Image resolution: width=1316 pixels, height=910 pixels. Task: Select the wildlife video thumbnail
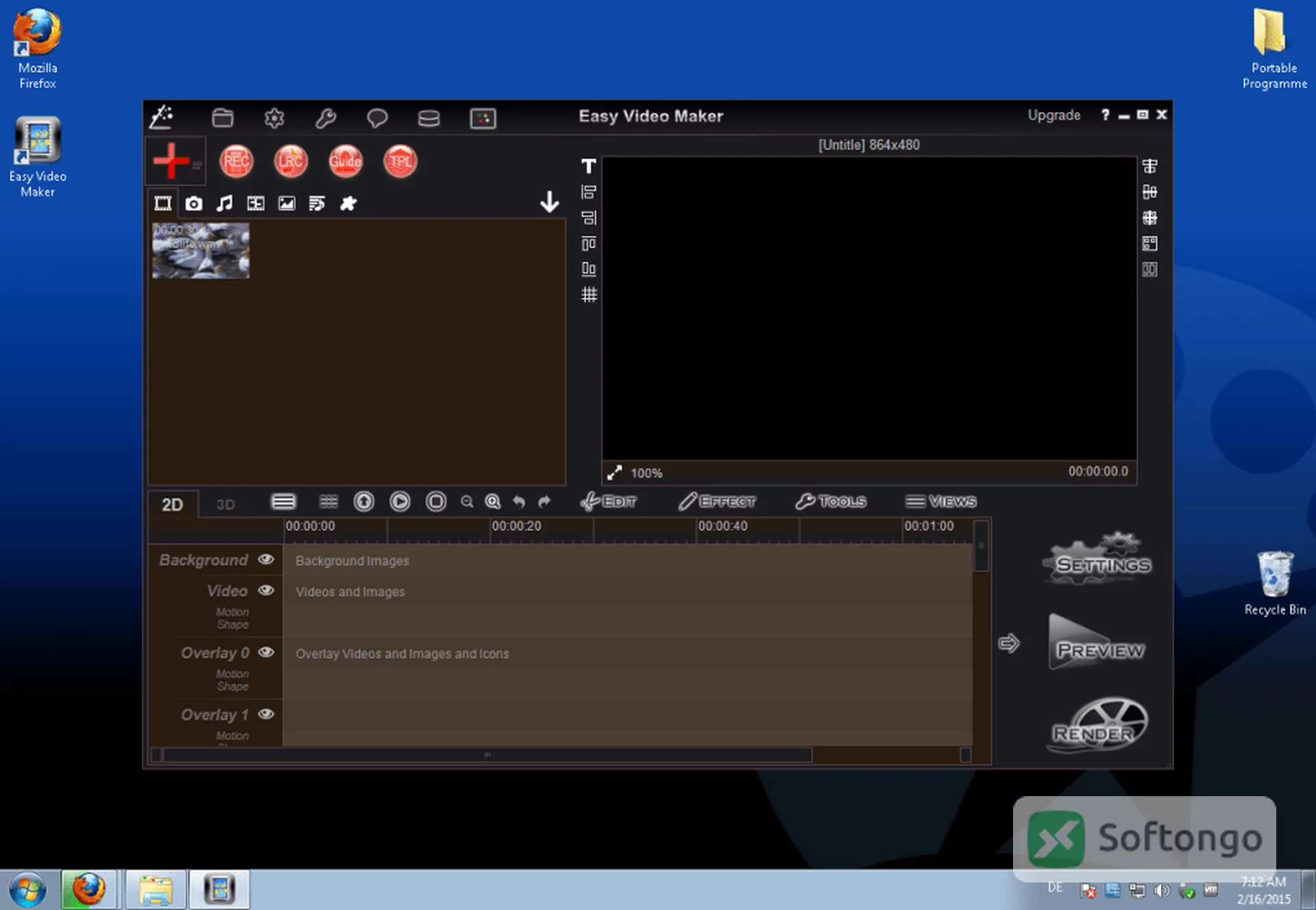tap(201, 250)
